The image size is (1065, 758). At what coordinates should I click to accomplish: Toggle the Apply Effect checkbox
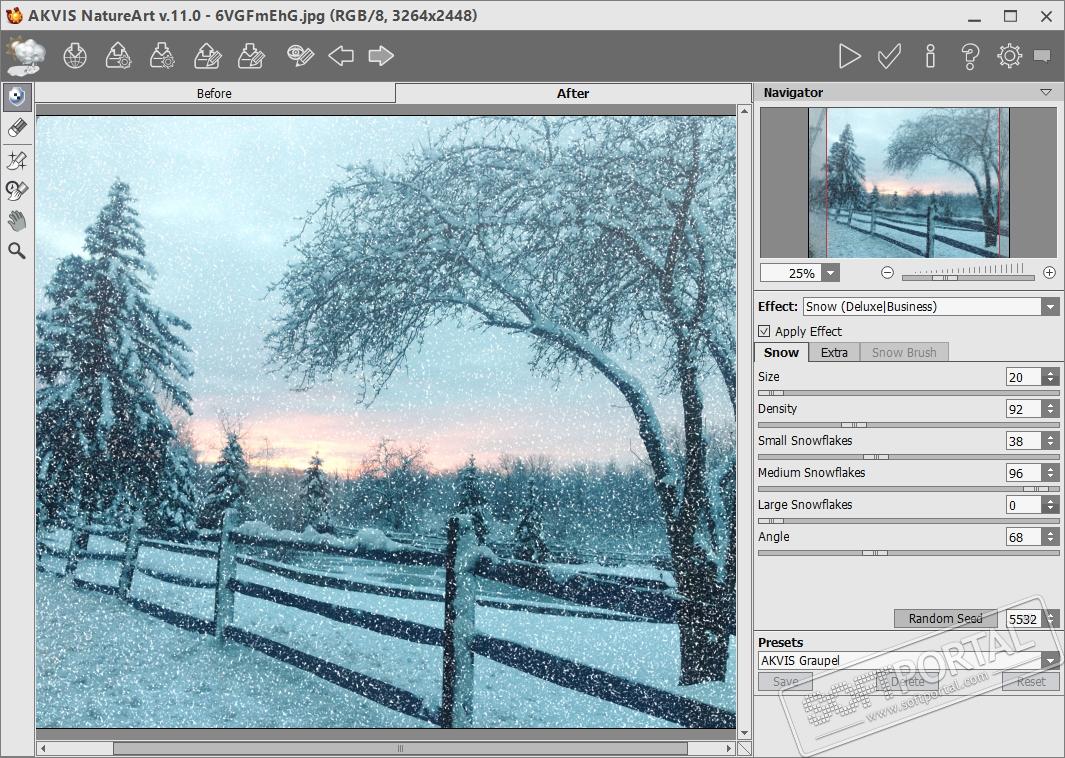pos(764,331)
